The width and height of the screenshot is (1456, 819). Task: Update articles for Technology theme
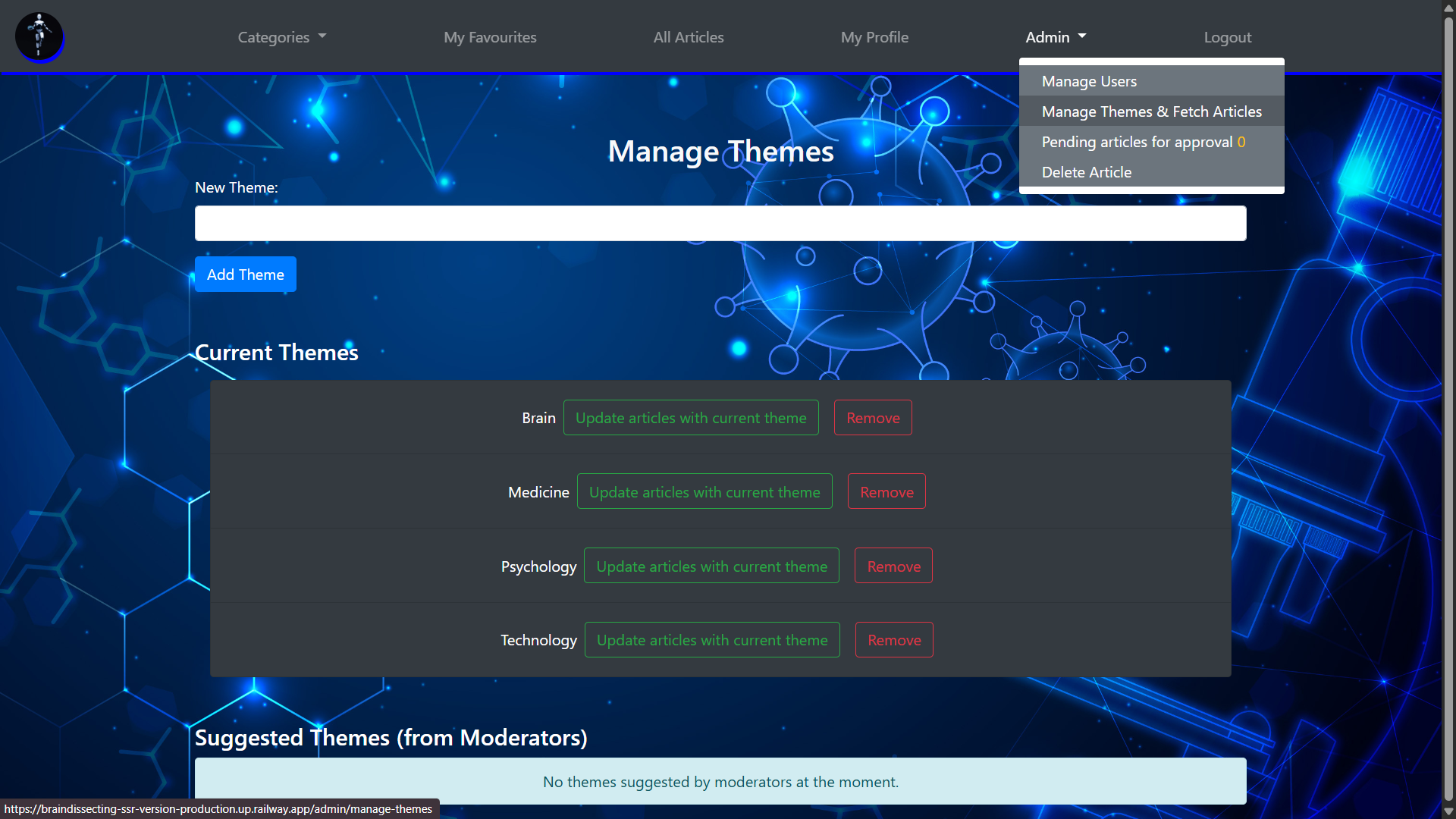[711, 640]
